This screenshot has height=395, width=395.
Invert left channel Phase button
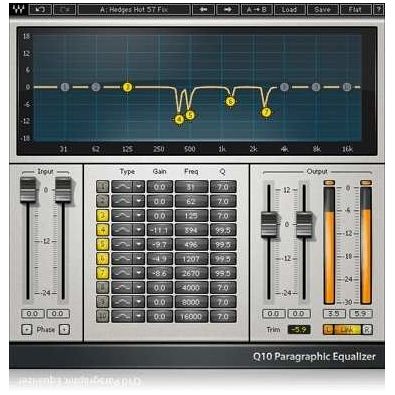click(27, 330)
